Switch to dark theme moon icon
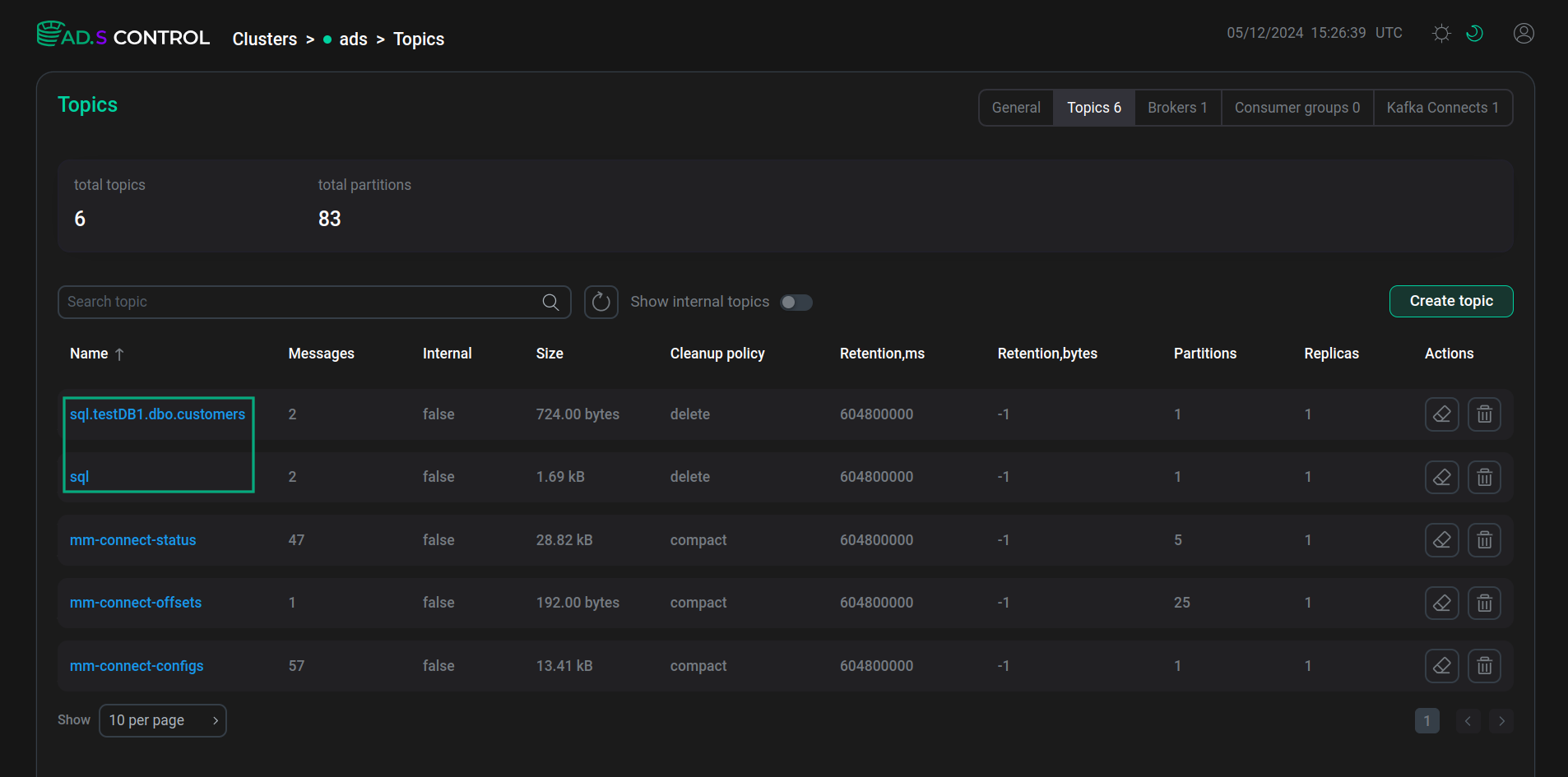This screenshot has width=1568, height=777. (1474, 33)
